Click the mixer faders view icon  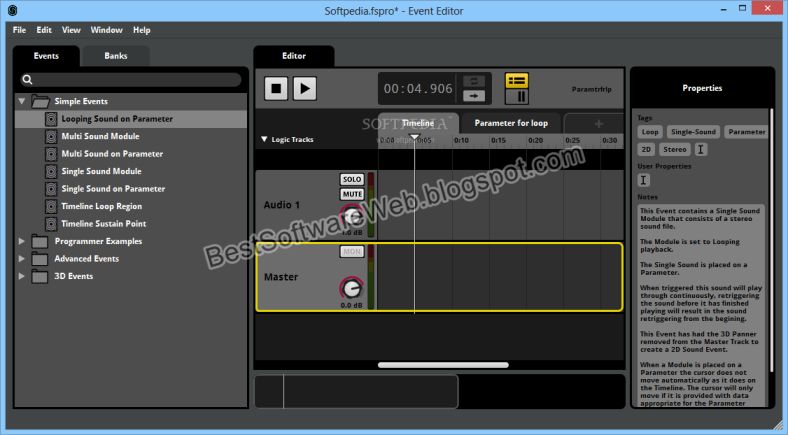517,96
